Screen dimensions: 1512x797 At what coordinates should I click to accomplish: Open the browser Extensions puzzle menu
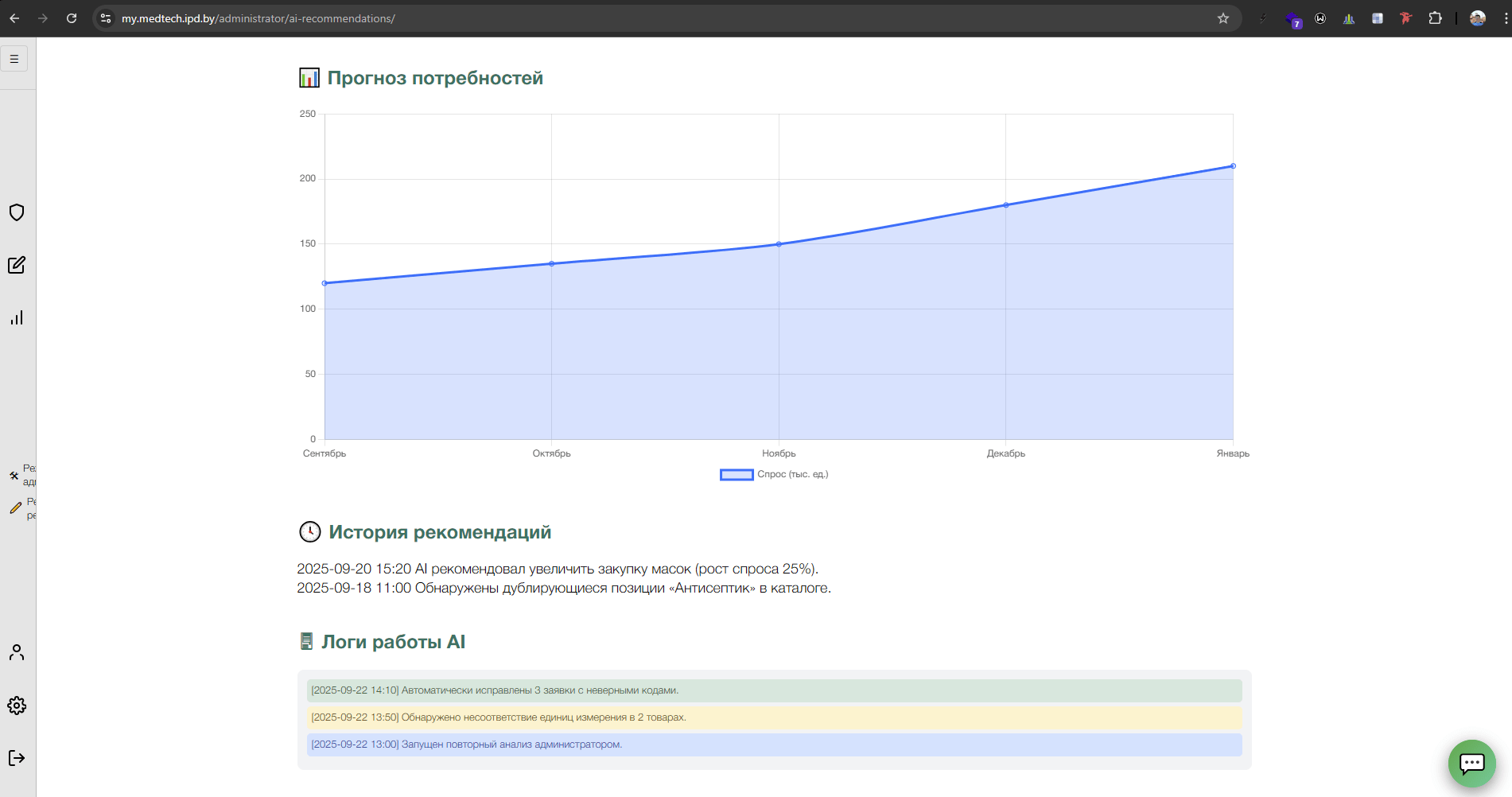coord(1435,18)
